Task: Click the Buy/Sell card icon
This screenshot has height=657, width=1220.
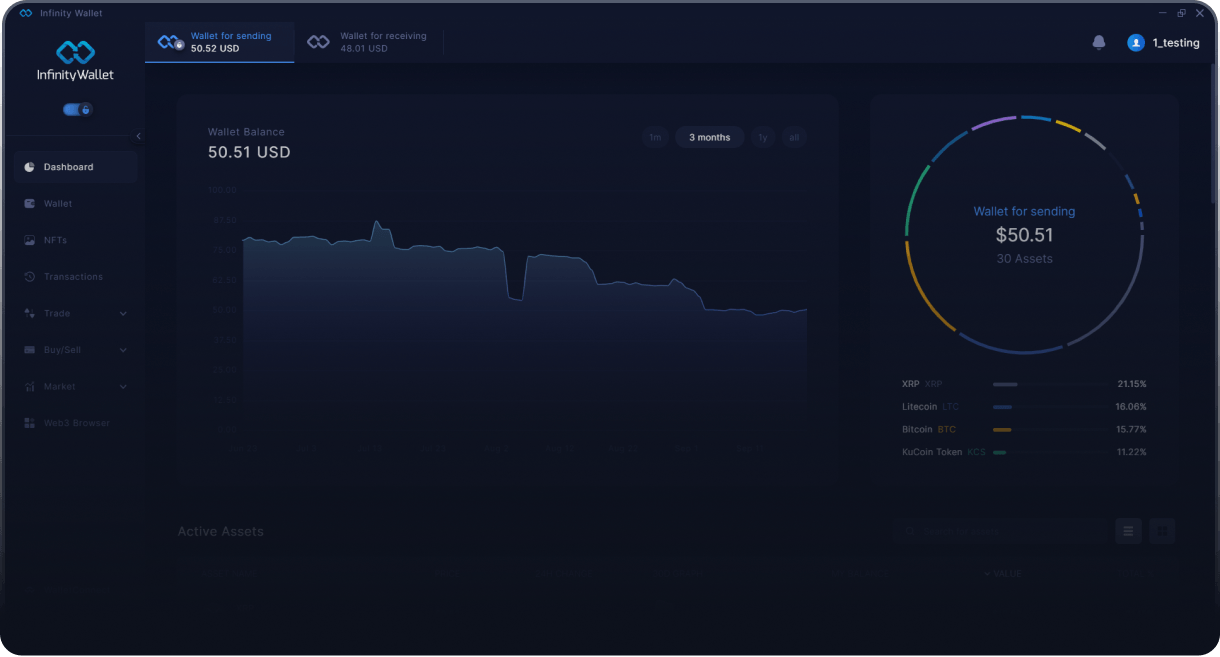Action: [29, 350]
